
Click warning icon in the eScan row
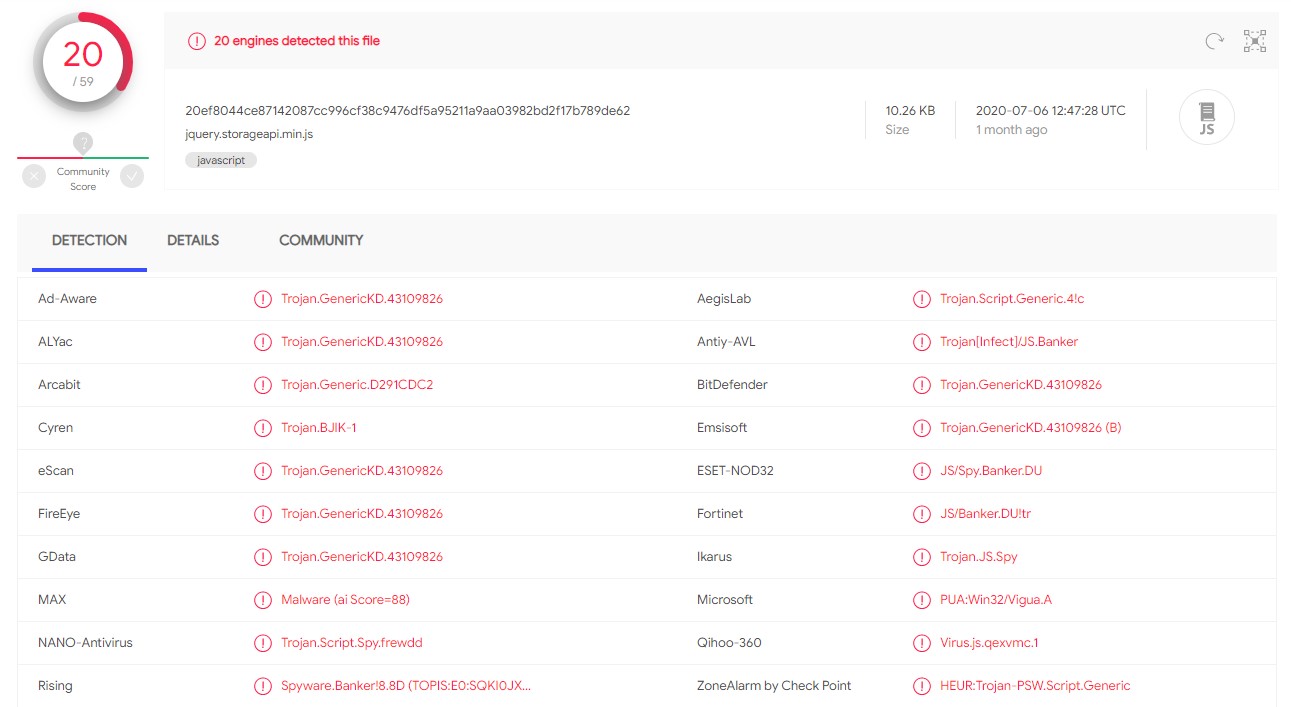click(263, 471)
